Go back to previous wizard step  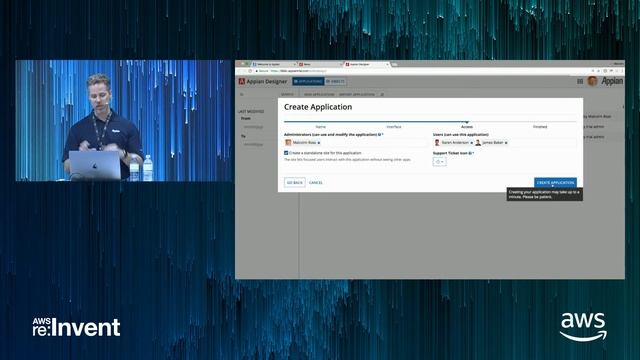[294, 182]
